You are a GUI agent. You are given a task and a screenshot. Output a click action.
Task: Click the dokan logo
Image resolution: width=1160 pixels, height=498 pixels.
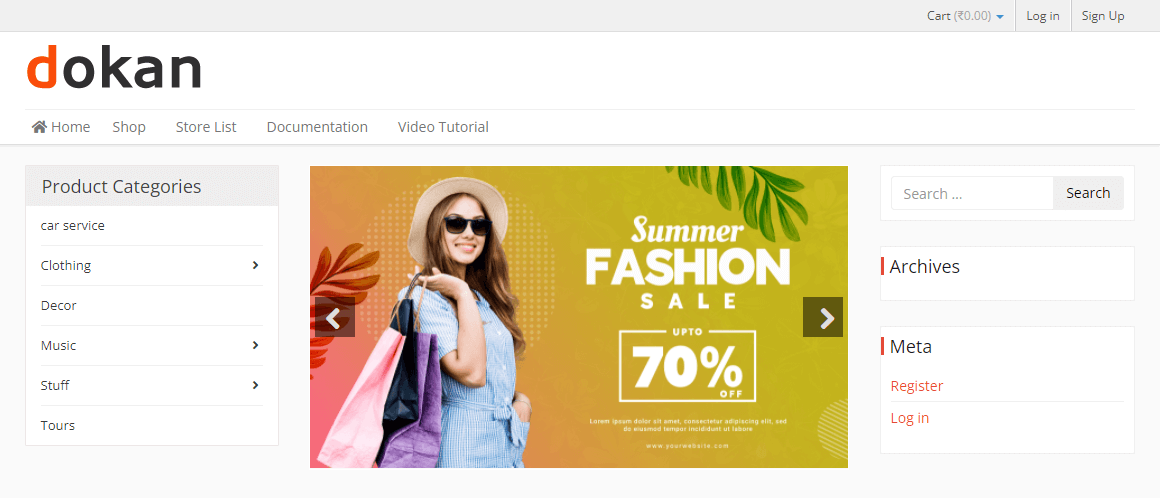[114, 68]
